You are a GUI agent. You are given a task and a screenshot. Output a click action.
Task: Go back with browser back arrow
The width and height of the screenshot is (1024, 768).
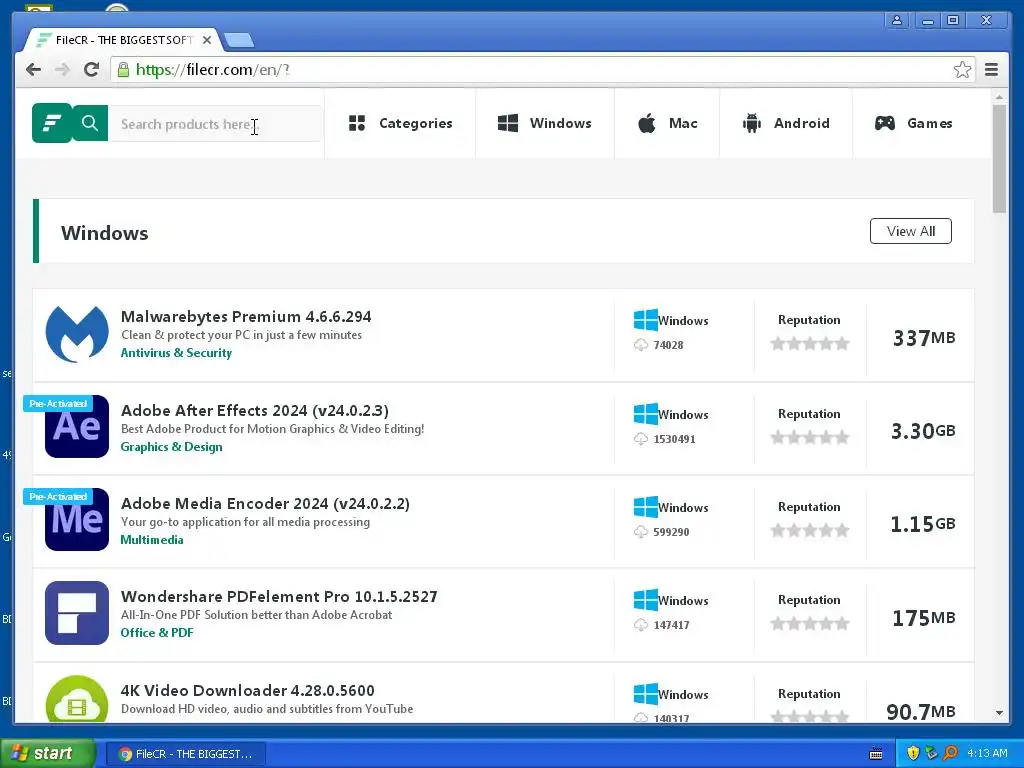click(x=33, y=70)
